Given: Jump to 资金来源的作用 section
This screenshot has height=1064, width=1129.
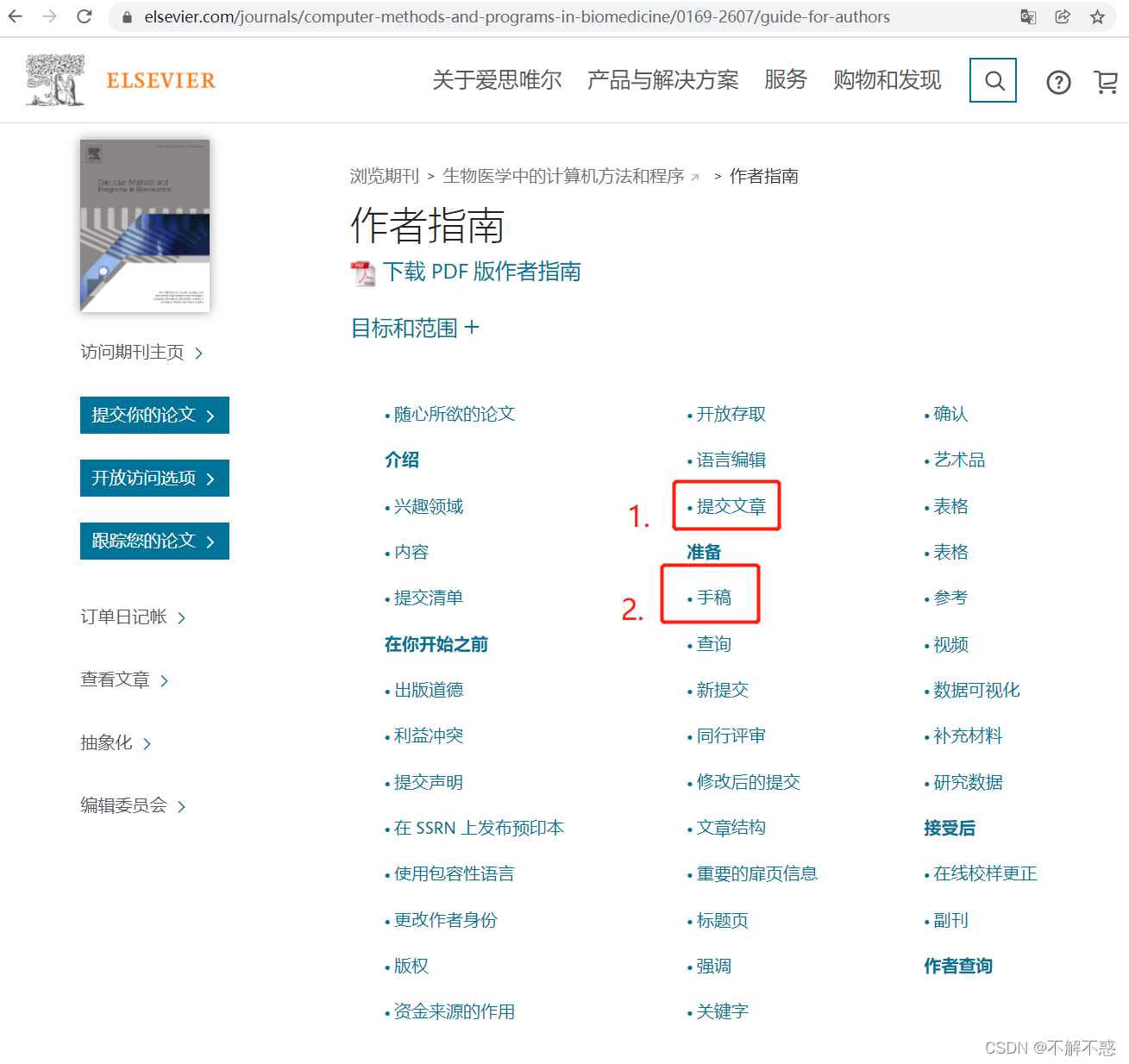Looking at the screenshot, I should [x=455, y=1011].
